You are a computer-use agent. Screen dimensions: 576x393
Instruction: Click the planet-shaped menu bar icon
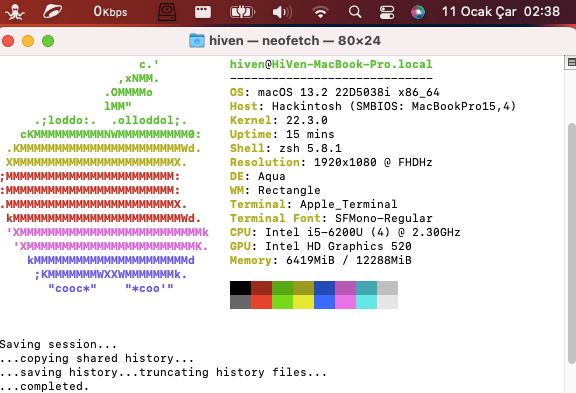point(52,12)
